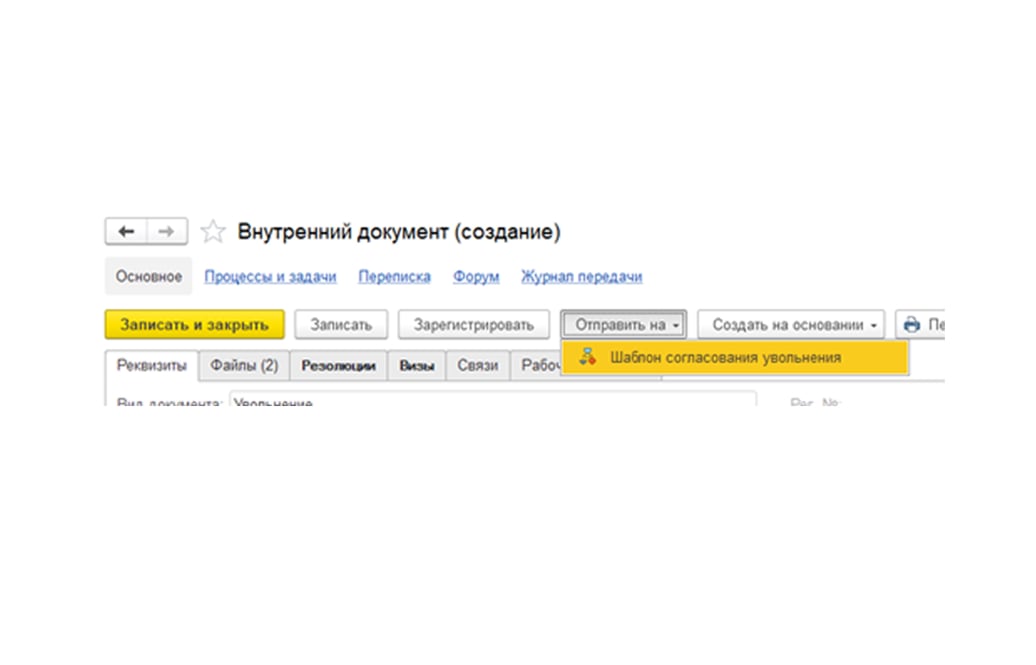Switch to the Реквизиты tab

[x=152, y=366]
